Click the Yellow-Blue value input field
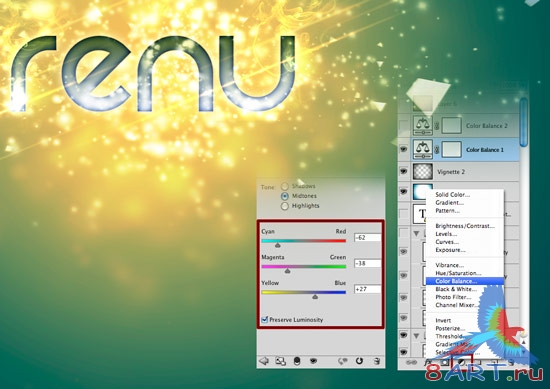This screenshot has height=389, width=550. point(367,289)
